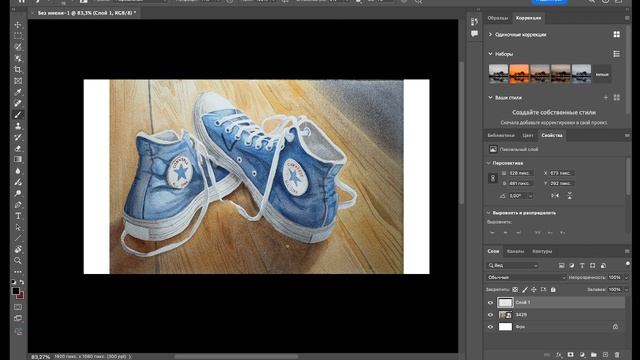Open the foreground color swatch

[x=16, y=291]
